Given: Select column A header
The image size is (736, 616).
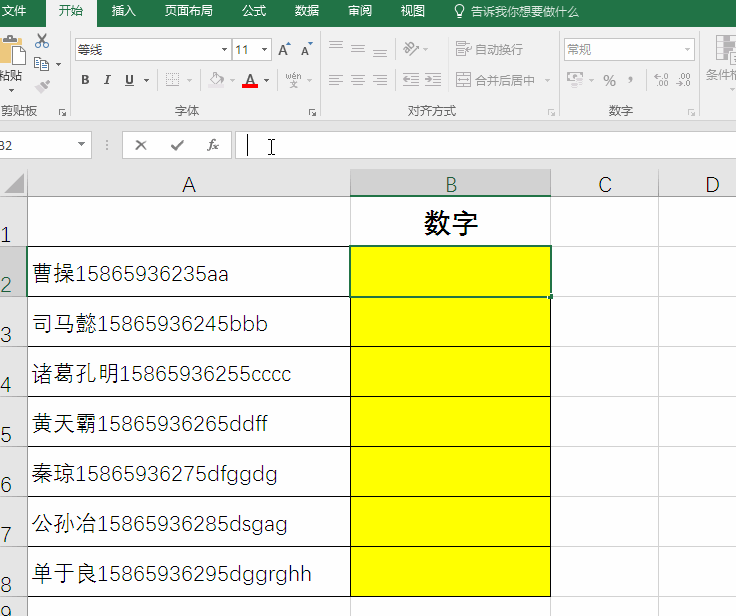Looking at the screenshot, I should pos(189,184).
